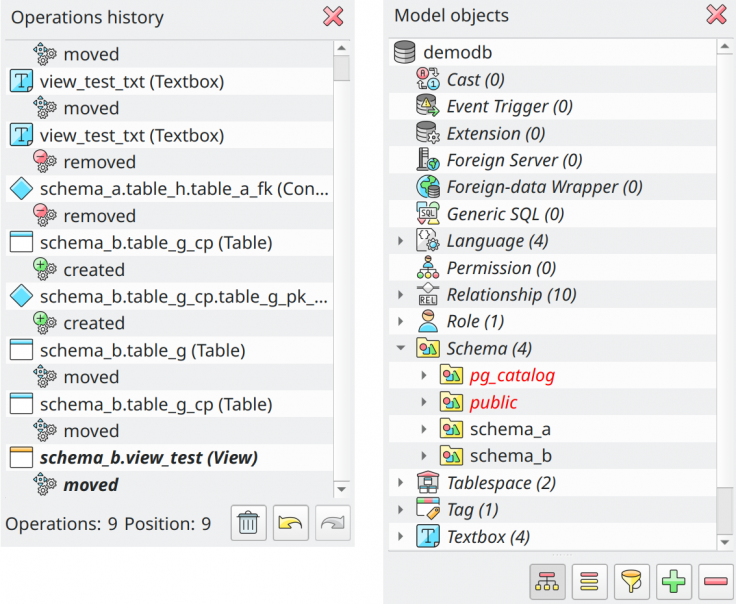Switch Model objects to list view

click(590, 581)
